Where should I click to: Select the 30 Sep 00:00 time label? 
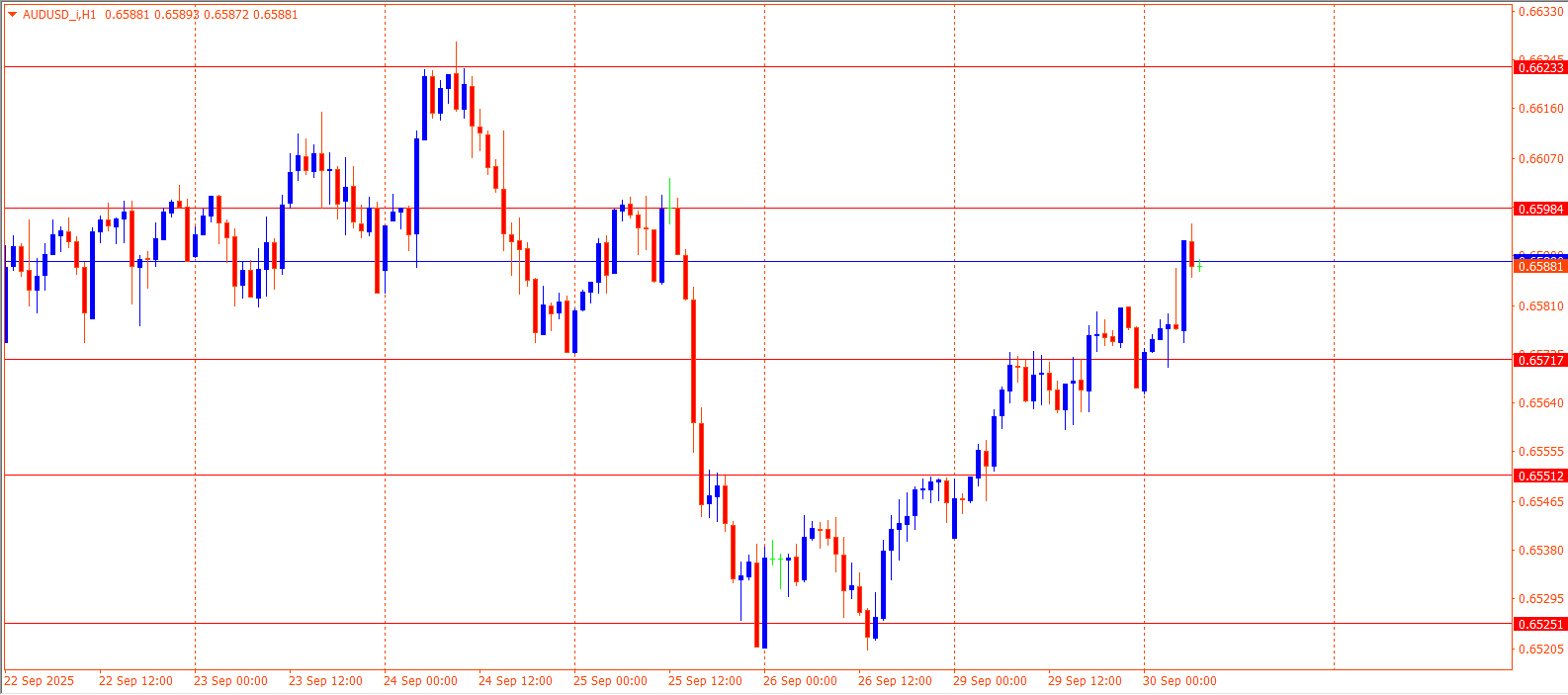[1179, 681]
